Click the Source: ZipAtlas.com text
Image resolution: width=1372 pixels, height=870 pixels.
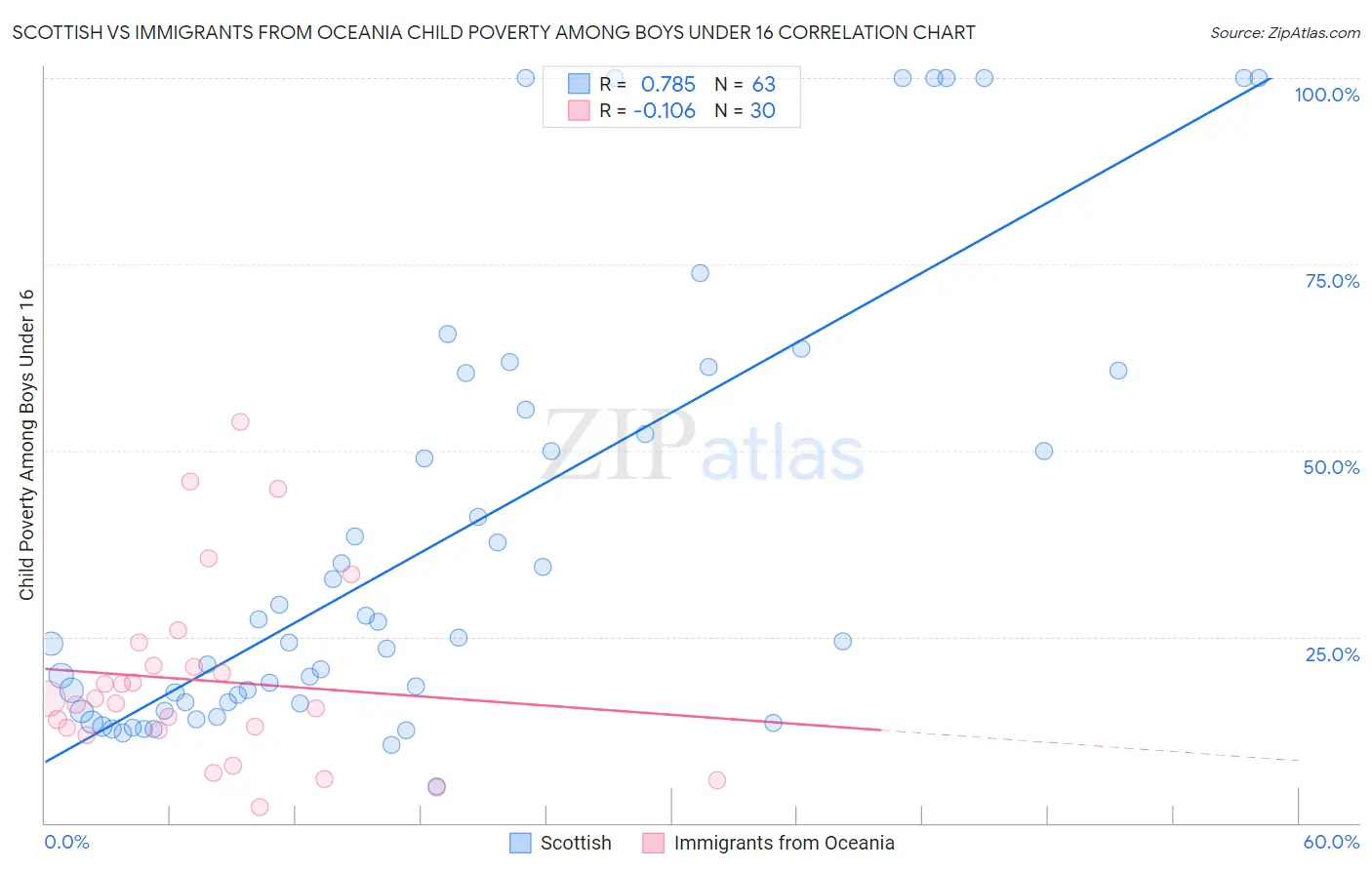[x=1285, y=32]
